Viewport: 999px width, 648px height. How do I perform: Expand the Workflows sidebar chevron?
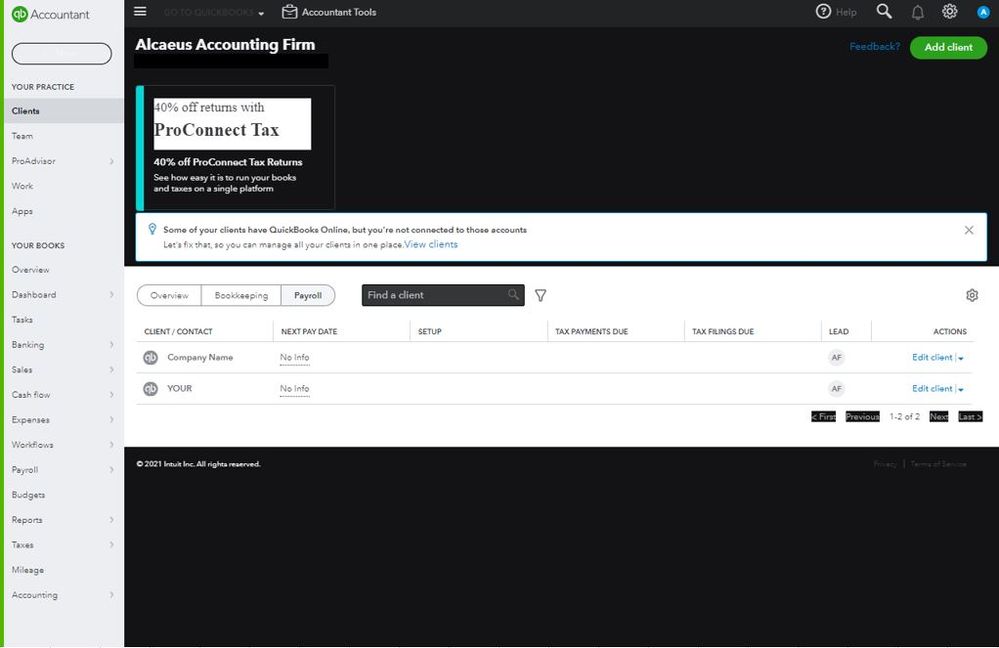coord(111,445)
